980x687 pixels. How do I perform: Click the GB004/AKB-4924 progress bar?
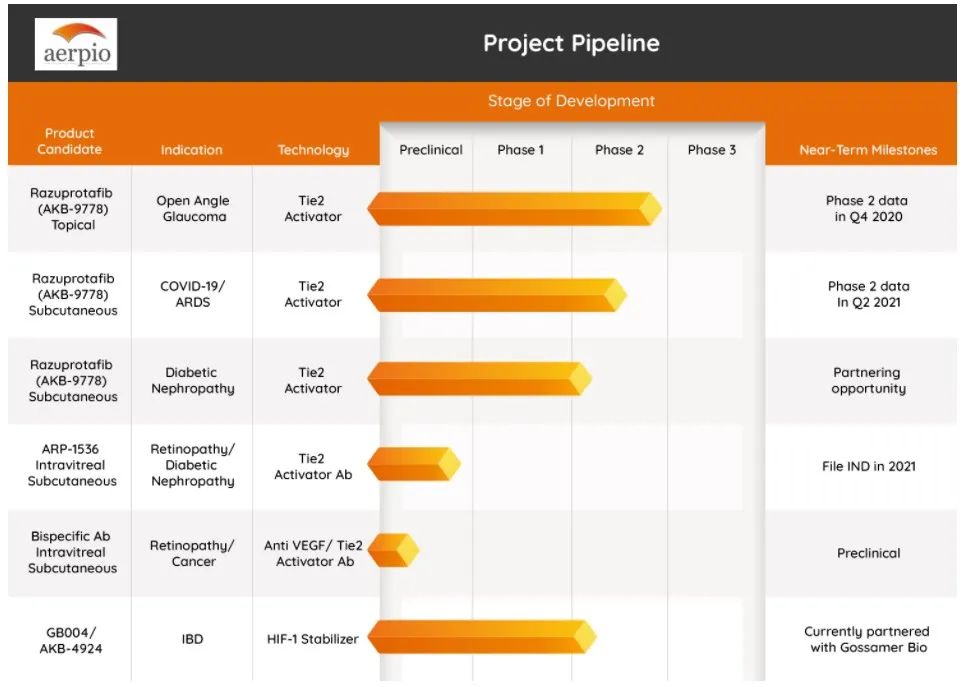(481, 637)
